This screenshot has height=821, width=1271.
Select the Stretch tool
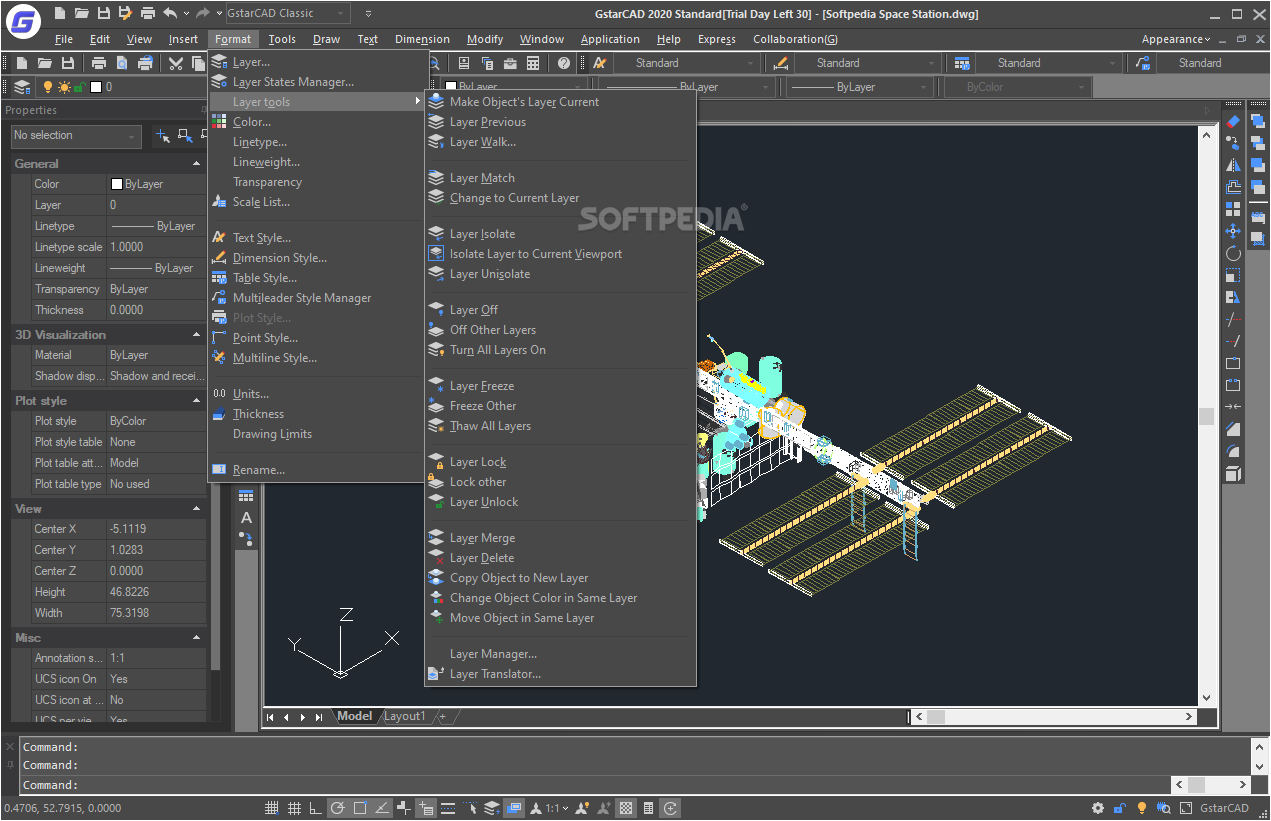pyautogui.click(x=1233, y=297)
